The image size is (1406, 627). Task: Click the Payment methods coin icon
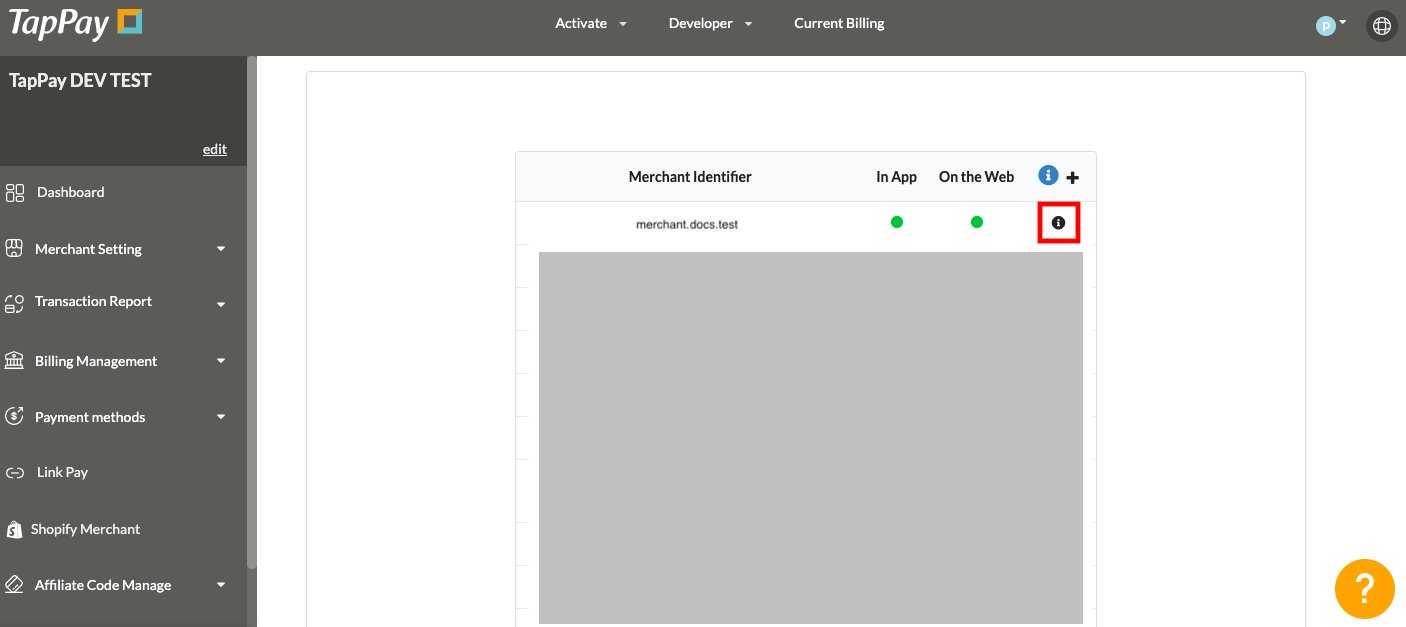(x=14, y=416)
